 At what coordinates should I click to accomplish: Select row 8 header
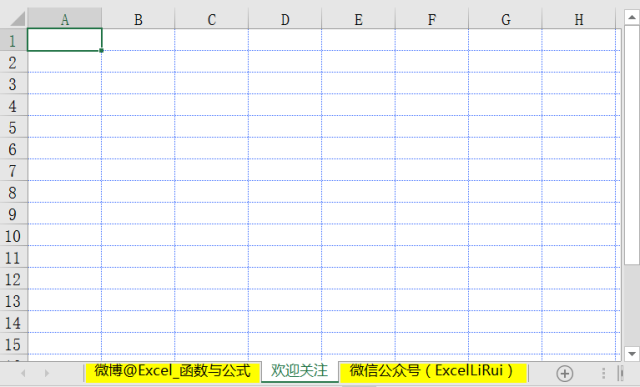click(x=13, y=191)
